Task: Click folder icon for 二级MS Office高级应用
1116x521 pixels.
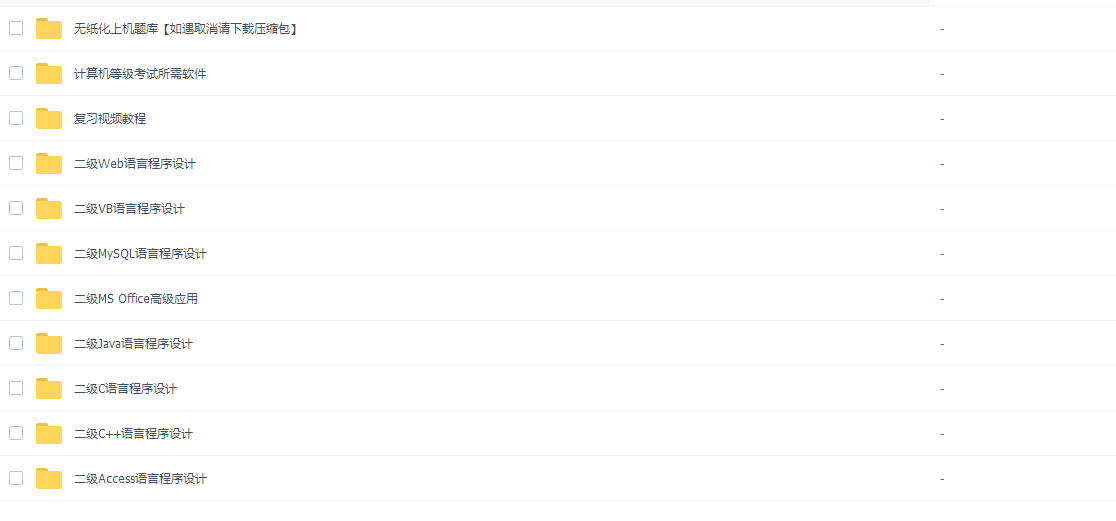Action: 49,298
